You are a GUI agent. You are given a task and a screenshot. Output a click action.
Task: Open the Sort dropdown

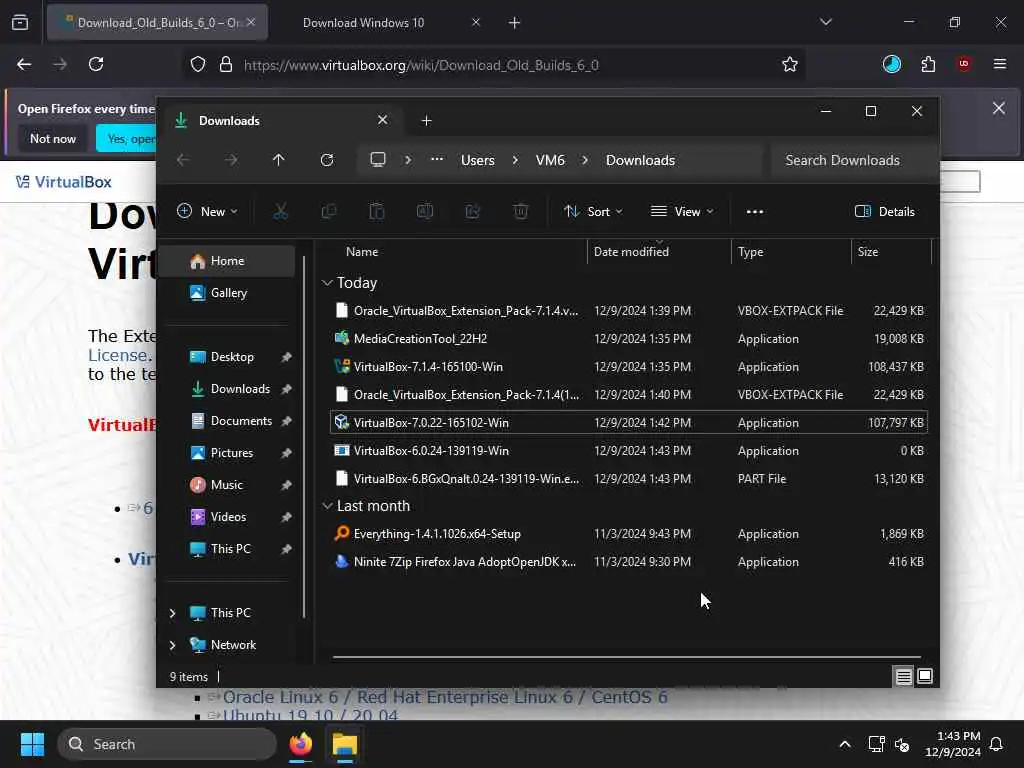pyautogui.click(x=593, y=212)
